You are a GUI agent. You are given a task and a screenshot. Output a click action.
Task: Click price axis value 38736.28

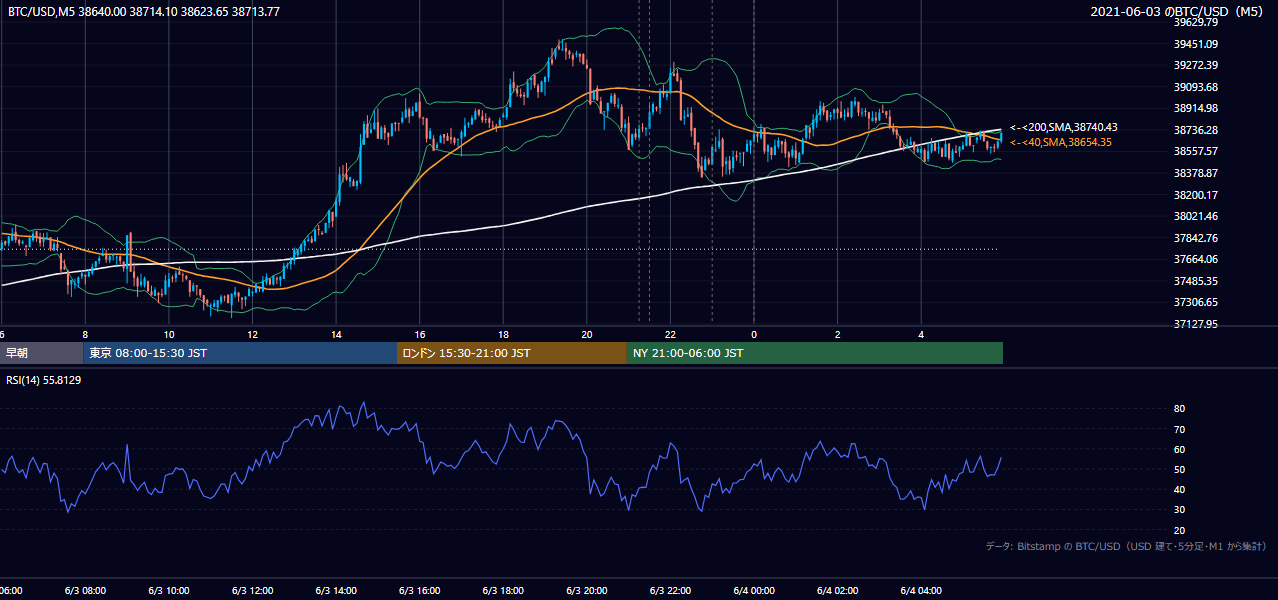(1195, 130)
